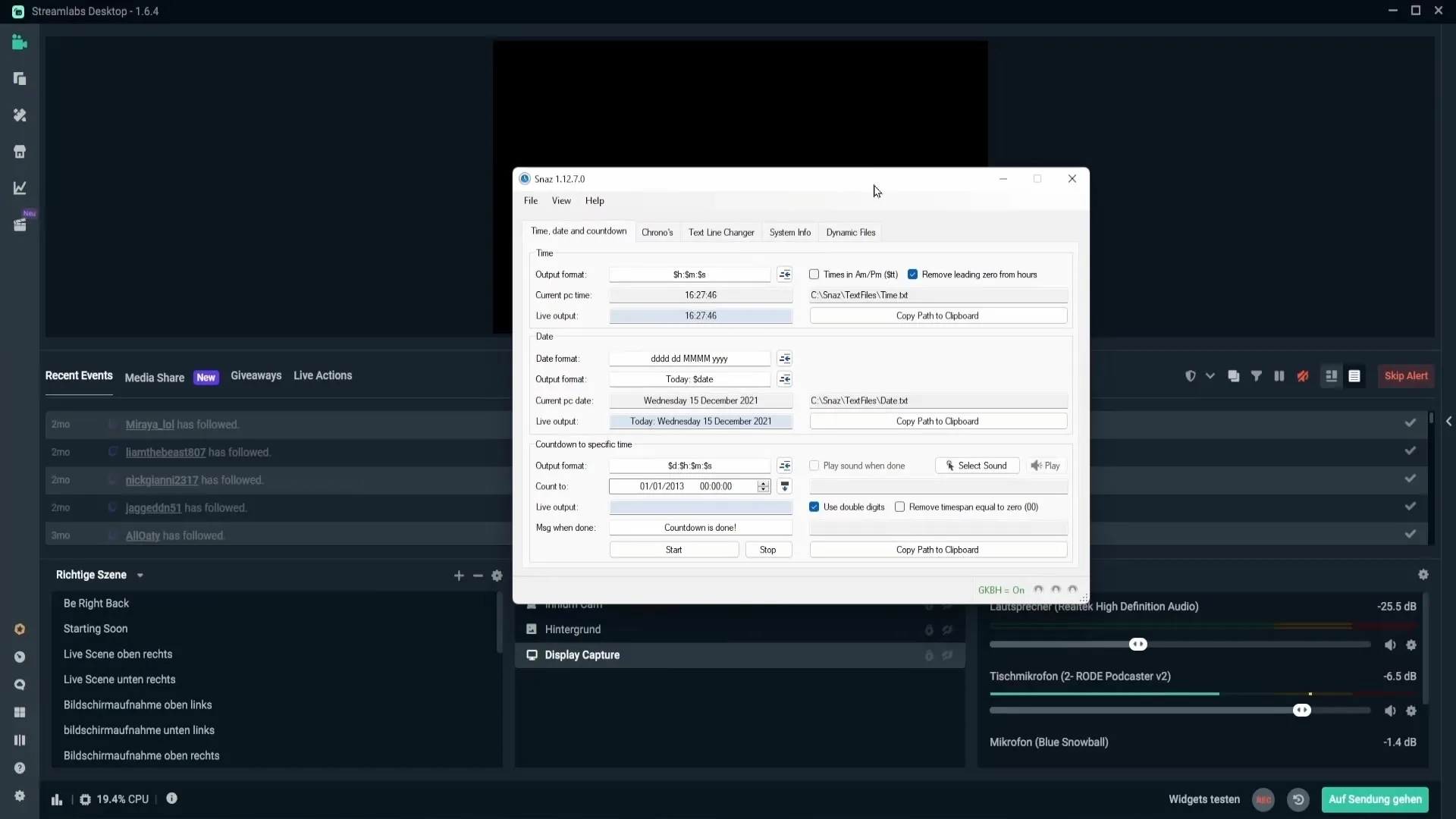Open the shield dropdown chevron in events toolbar
This screenshot has height=819, width=1456.
[x=1210, y=376]
